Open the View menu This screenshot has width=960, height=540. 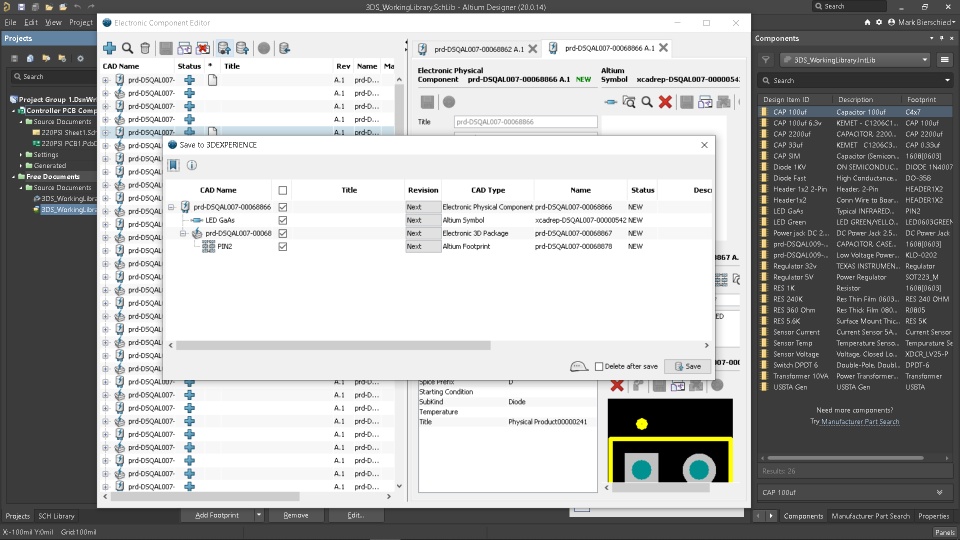point(53,22)
